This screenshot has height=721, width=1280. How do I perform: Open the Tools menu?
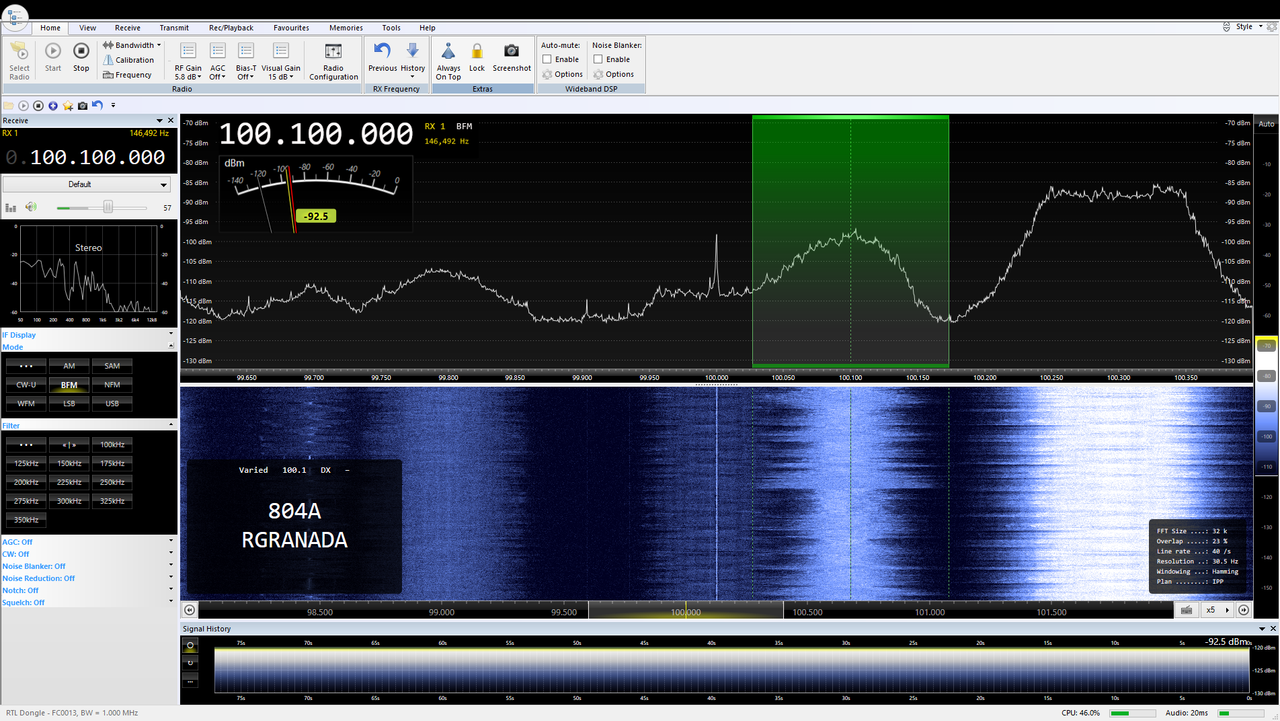[391, 27]
